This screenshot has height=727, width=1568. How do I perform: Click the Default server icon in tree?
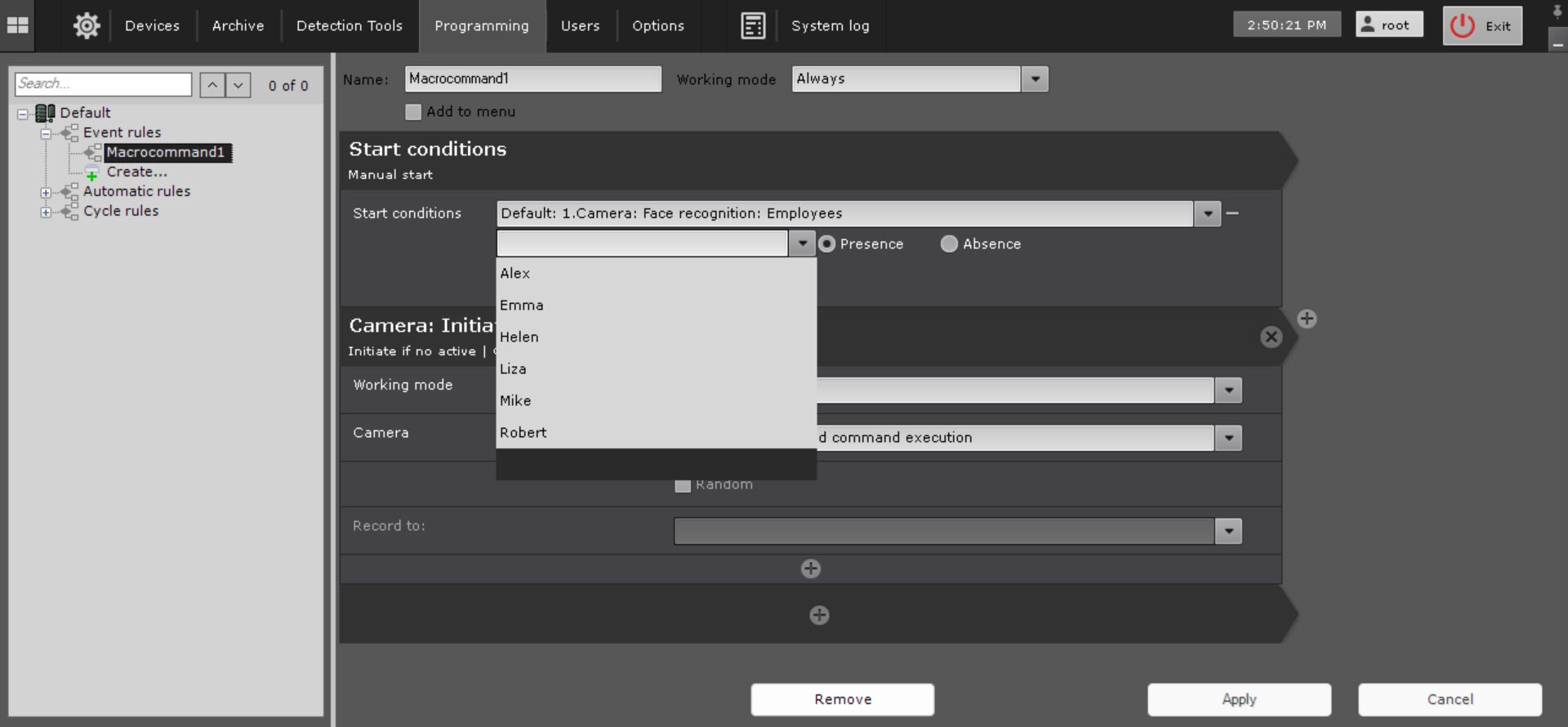pyautogui.click(x=45, y=113)
